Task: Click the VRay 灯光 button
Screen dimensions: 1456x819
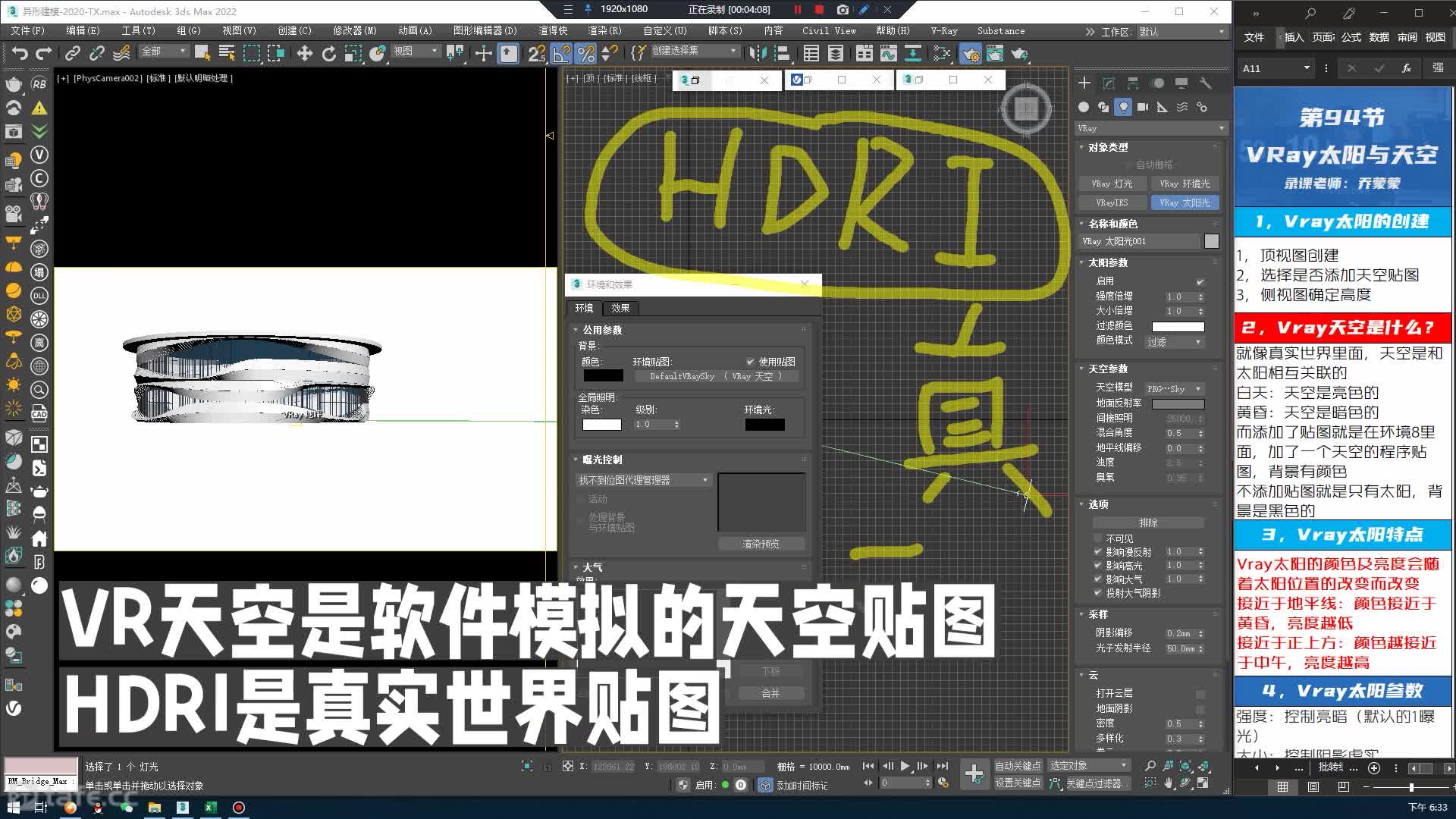Action: [1112, 184]
